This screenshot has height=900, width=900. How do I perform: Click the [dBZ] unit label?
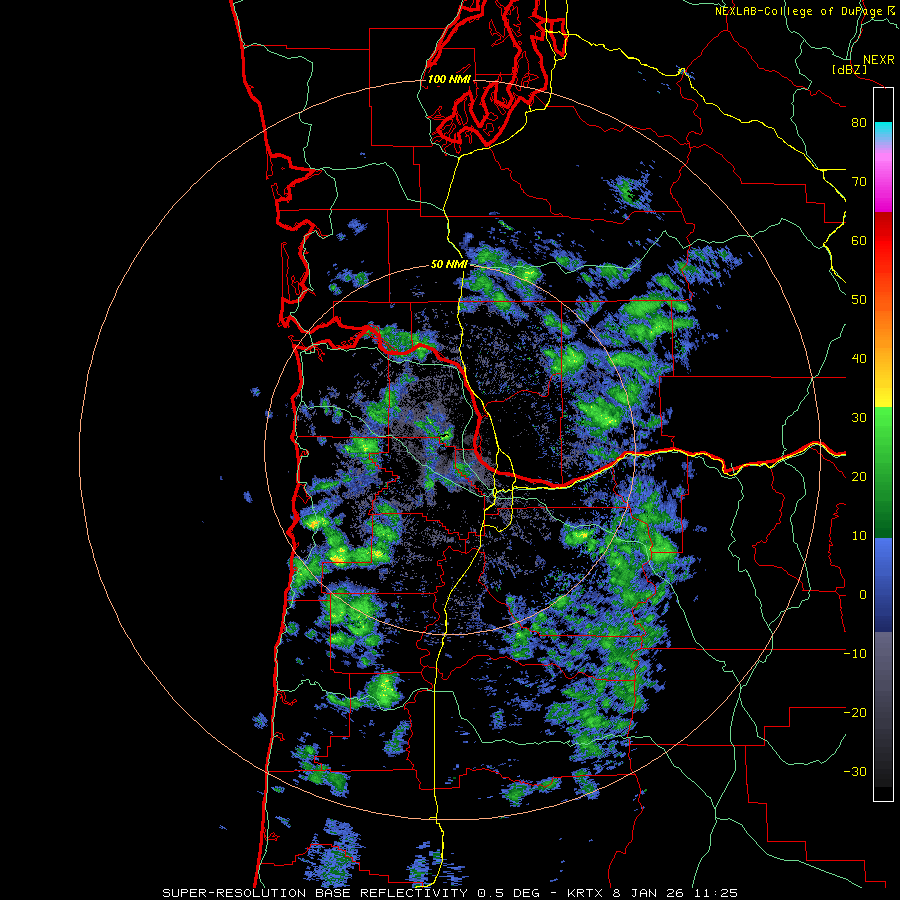pyautogui.click(x=849, y=69)
